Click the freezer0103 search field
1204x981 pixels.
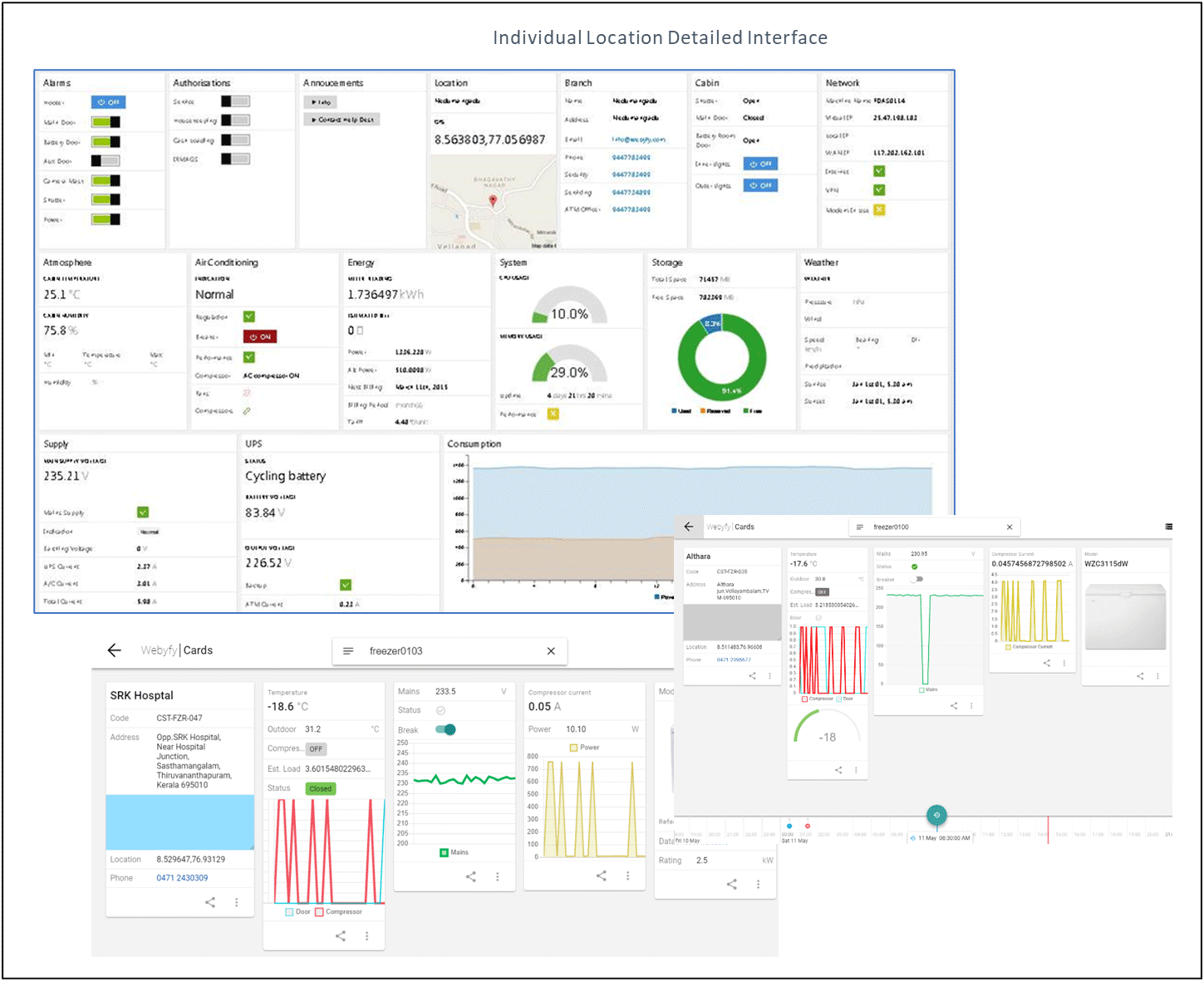(450, 651)
